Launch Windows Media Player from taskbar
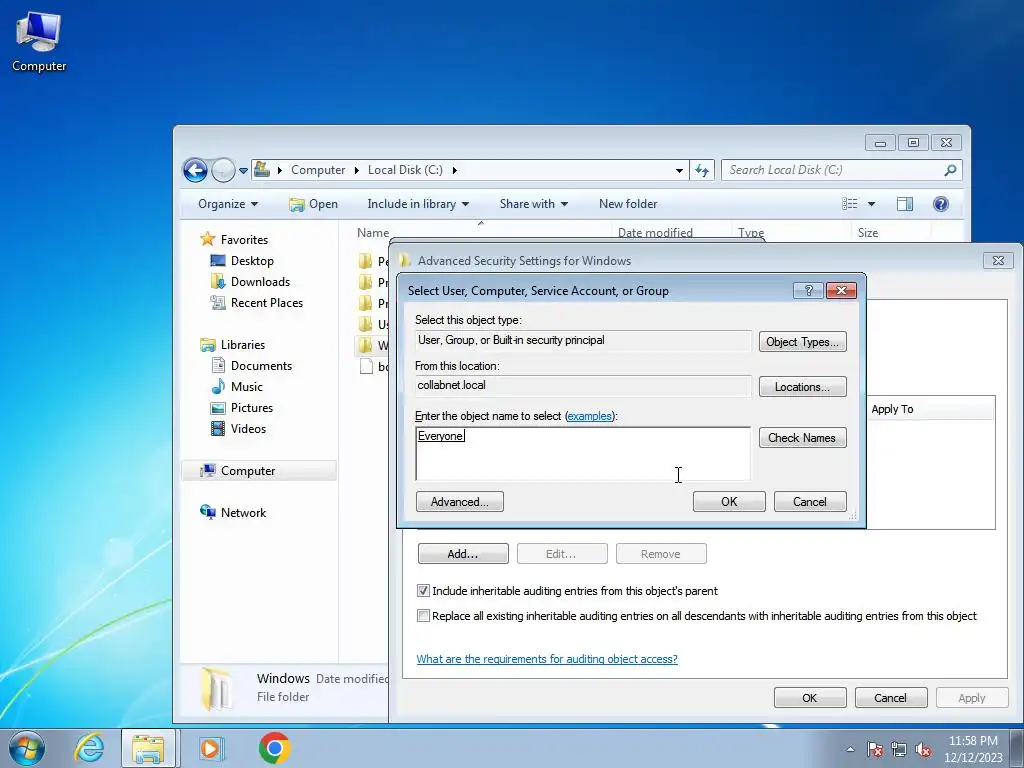 tap(210, 748)
